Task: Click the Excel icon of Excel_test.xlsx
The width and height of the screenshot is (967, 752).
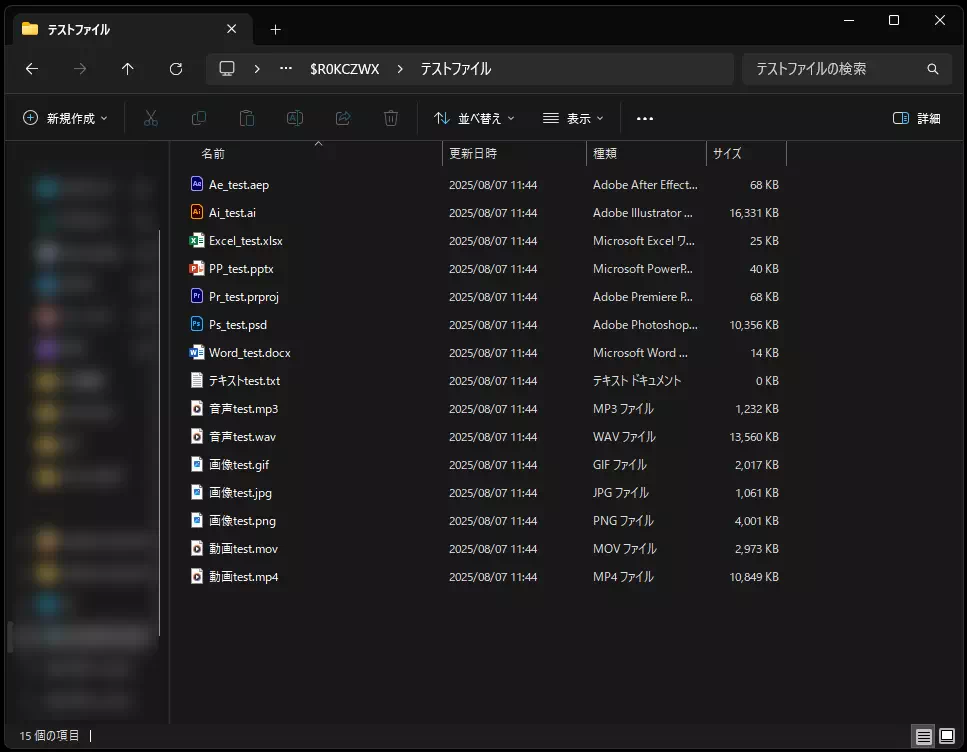Action: [x=197, y=240]
